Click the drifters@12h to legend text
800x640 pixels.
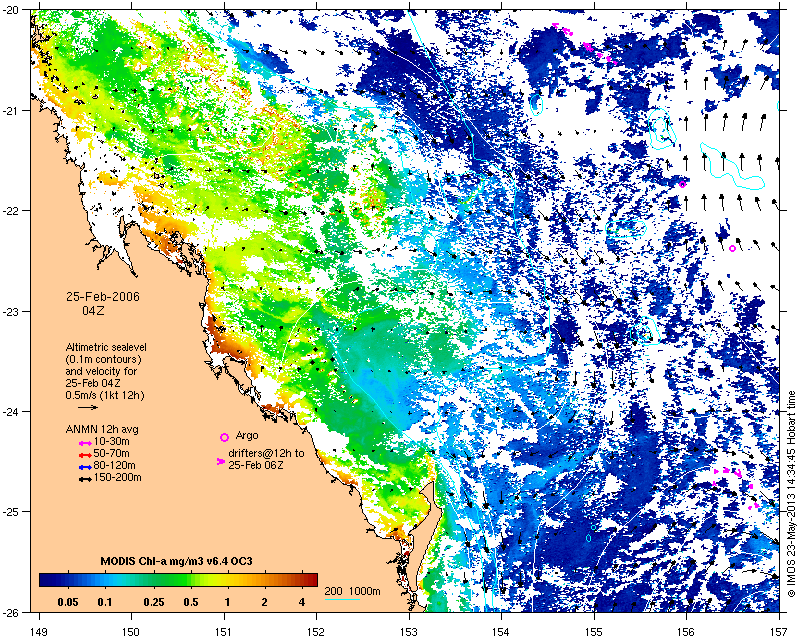pos(266,453)
